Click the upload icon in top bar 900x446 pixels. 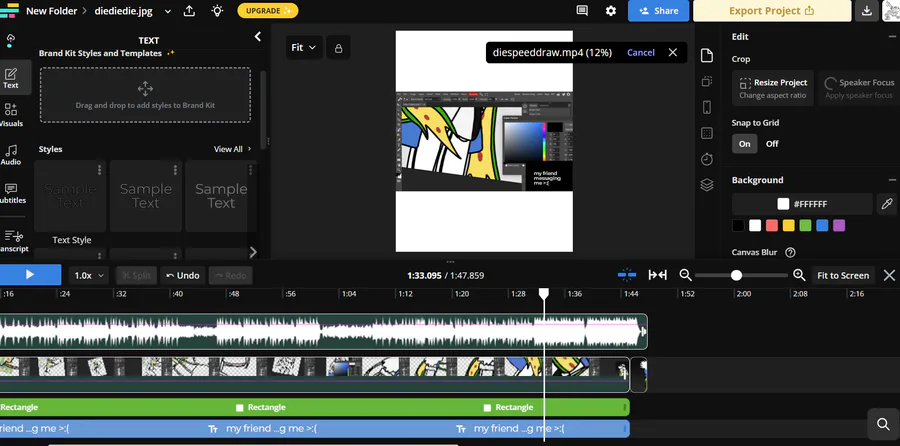(x=189, y=11)
